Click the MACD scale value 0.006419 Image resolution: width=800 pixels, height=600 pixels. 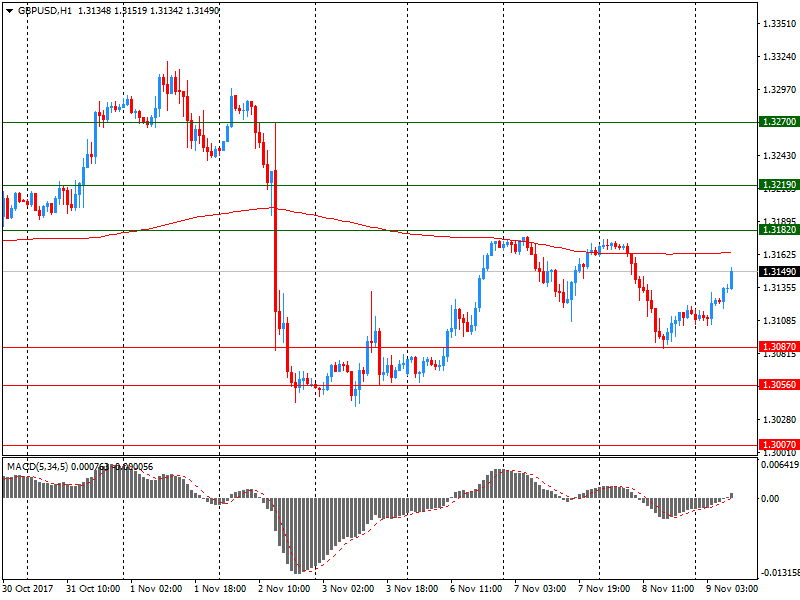(x=780, y=465)
